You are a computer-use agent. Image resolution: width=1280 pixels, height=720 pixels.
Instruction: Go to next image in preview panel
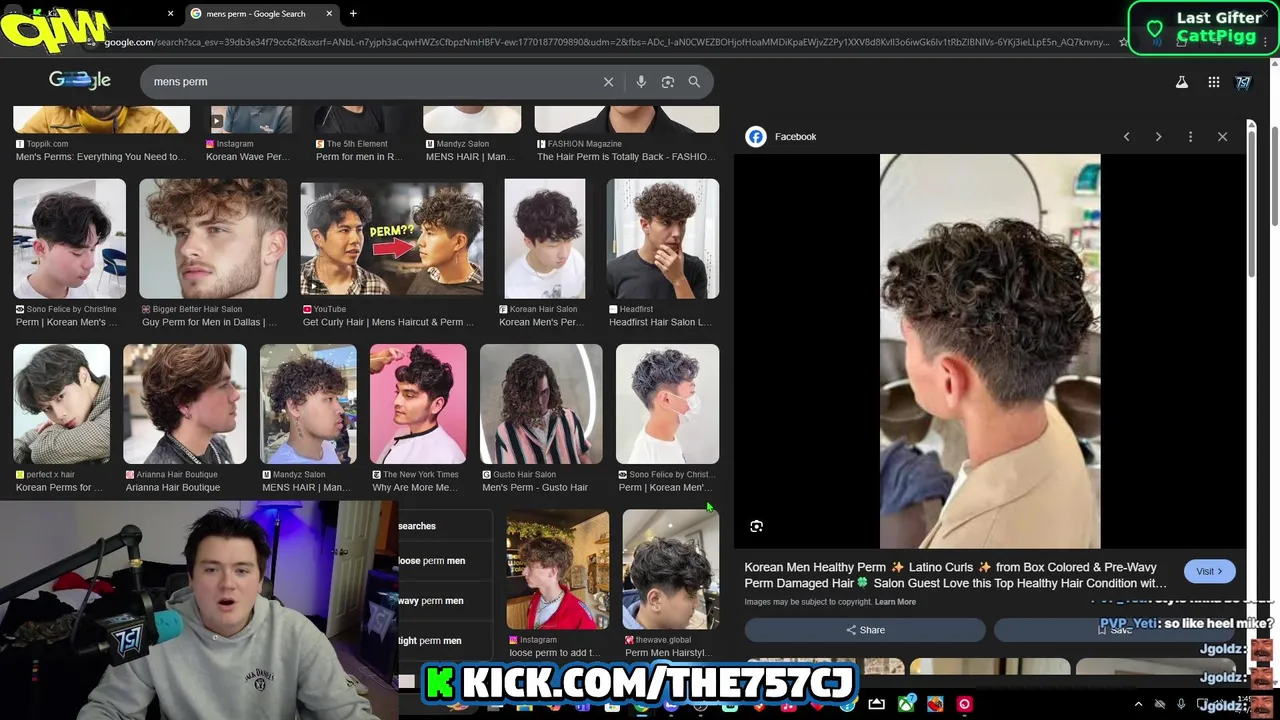[x=1158, y=137]
